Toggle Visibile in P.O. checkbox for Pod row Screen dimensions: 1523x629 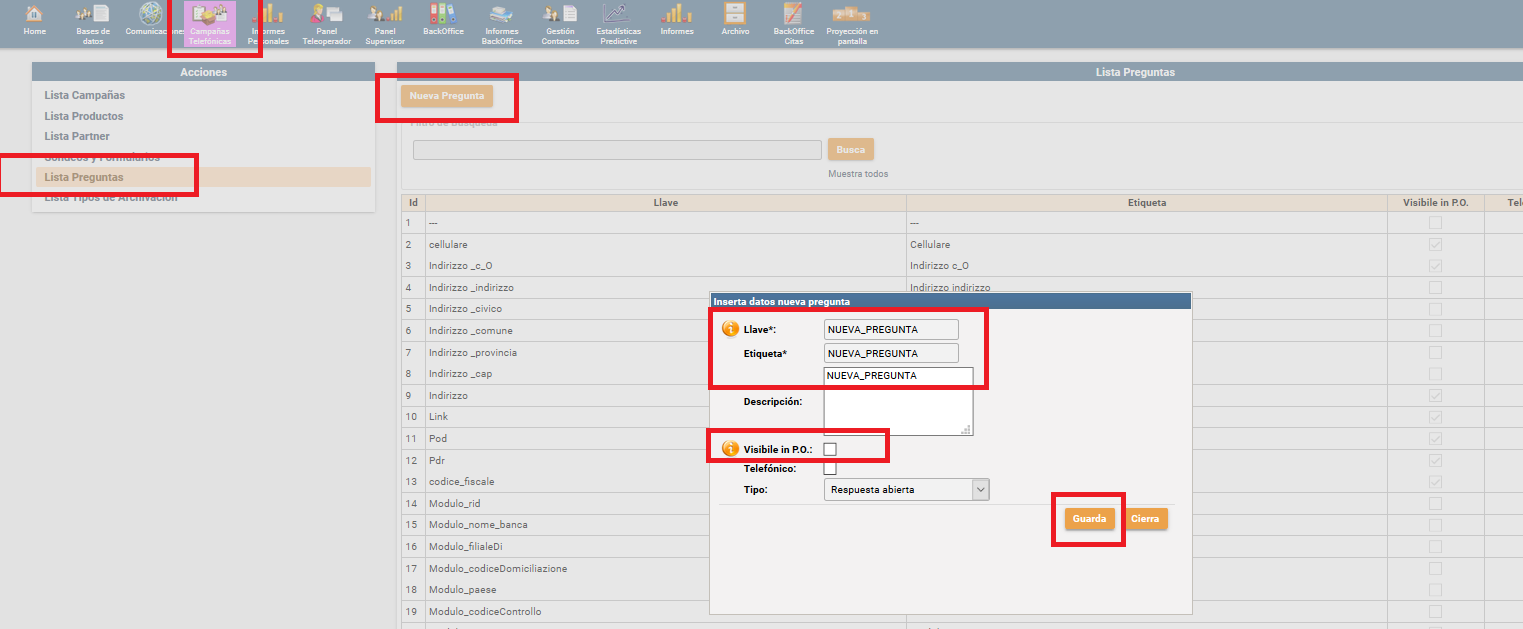[1435, 439]
